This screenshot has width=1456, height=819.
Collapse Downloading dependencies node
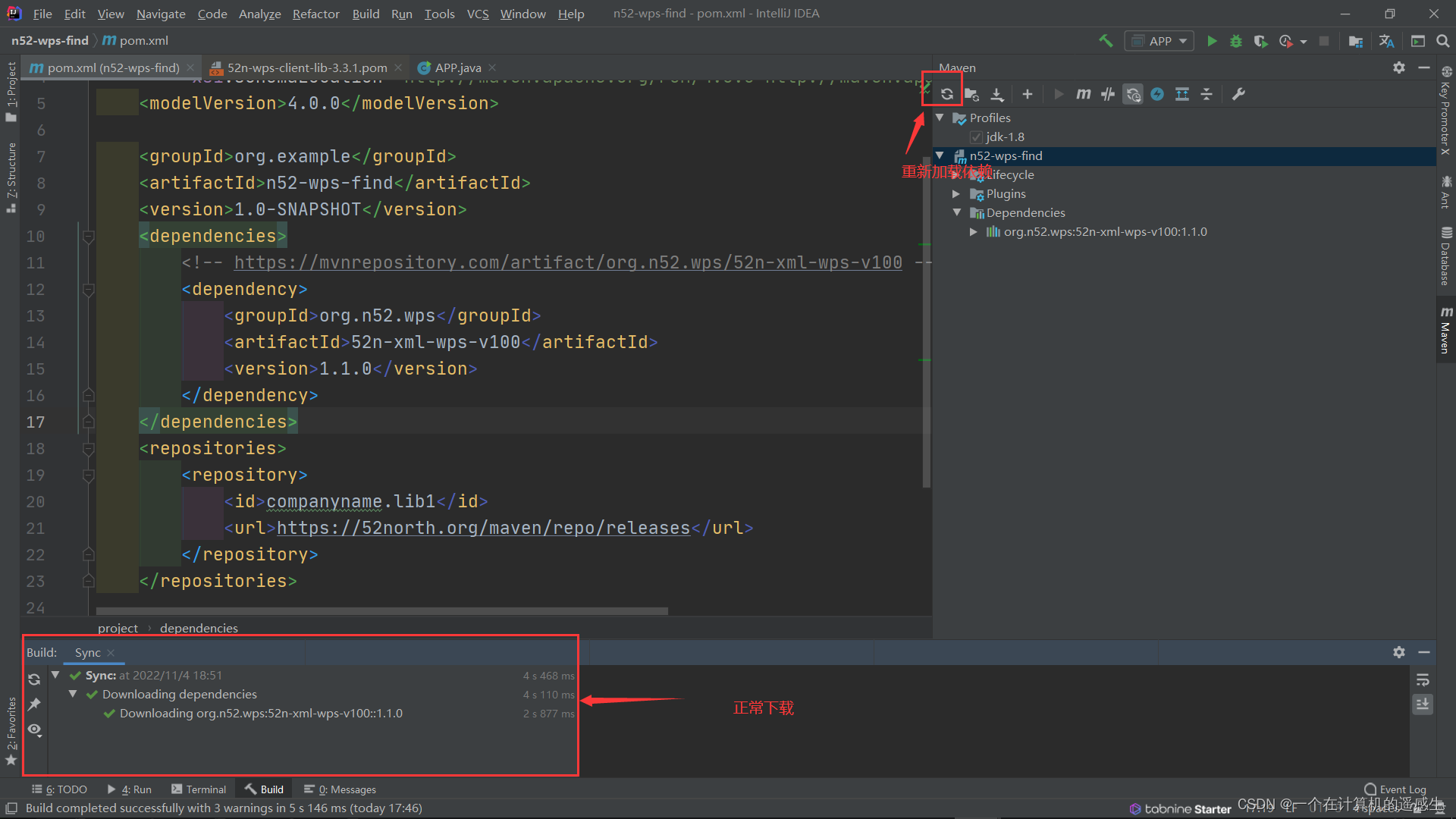(x=73, y=694)
